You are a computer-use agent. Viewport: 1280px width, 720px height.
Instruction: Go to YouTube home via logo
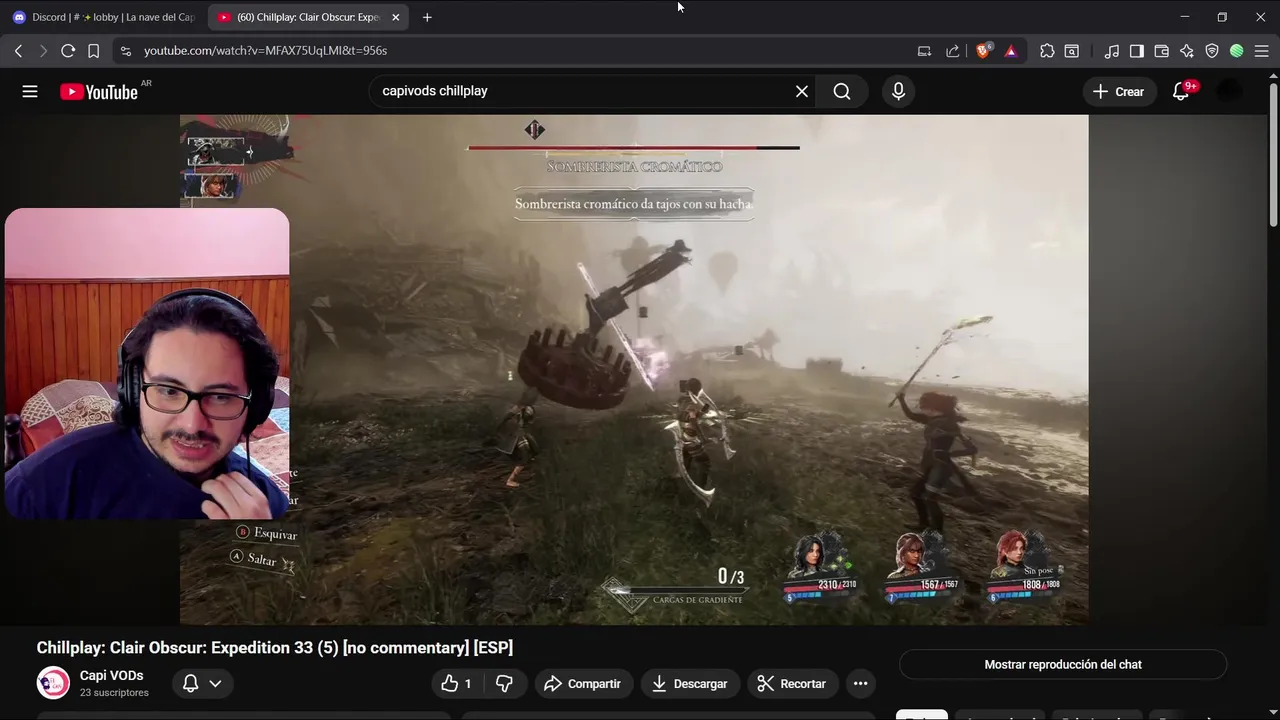99,92
